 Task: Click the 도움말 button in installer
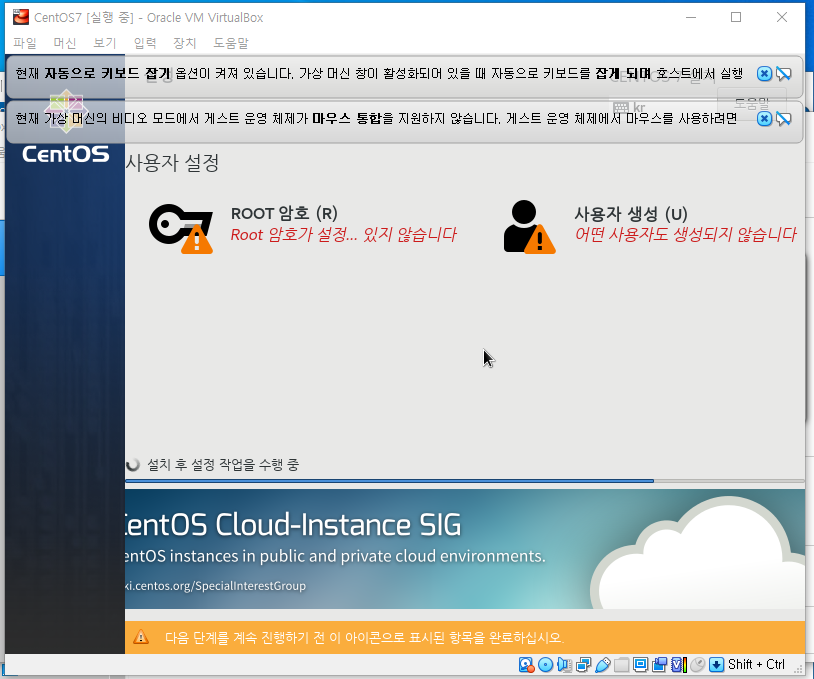(x=752, y=102)
